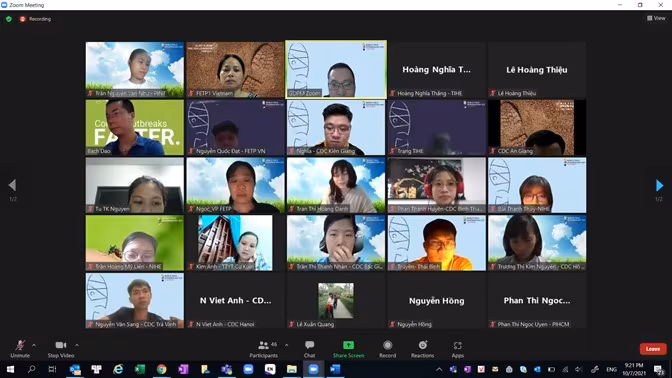This screenshot has height=378, width=672.
Task: Open Windows taskbar search
Action: pyautogui.click(x=31, y=369)
